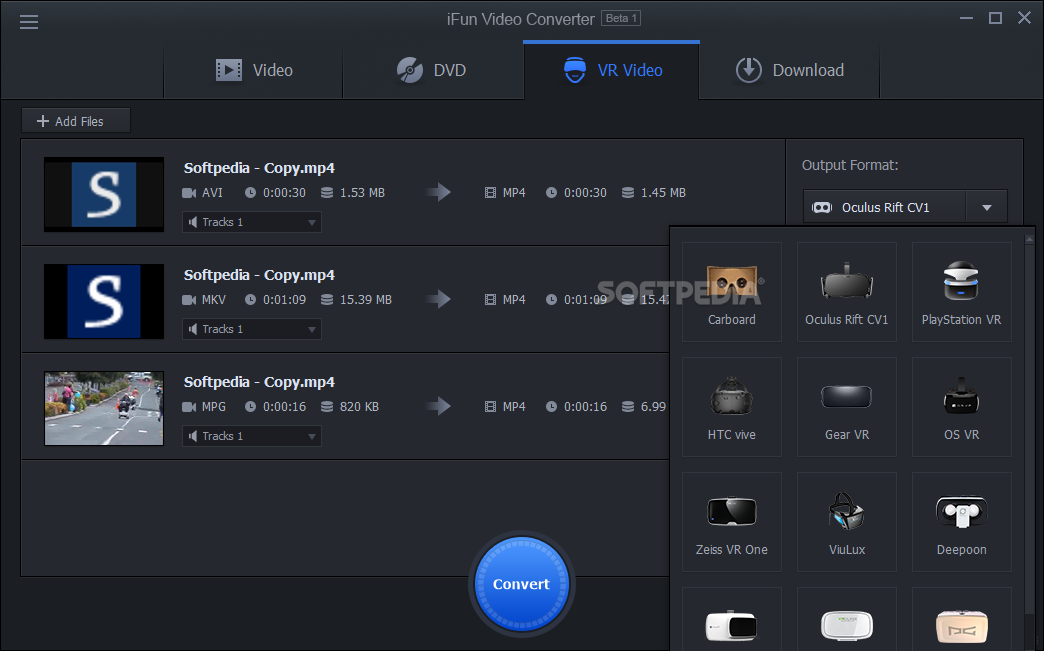Click the 15.39 MB source size
The image size is (1044, 651).
[x=366, y=300]
